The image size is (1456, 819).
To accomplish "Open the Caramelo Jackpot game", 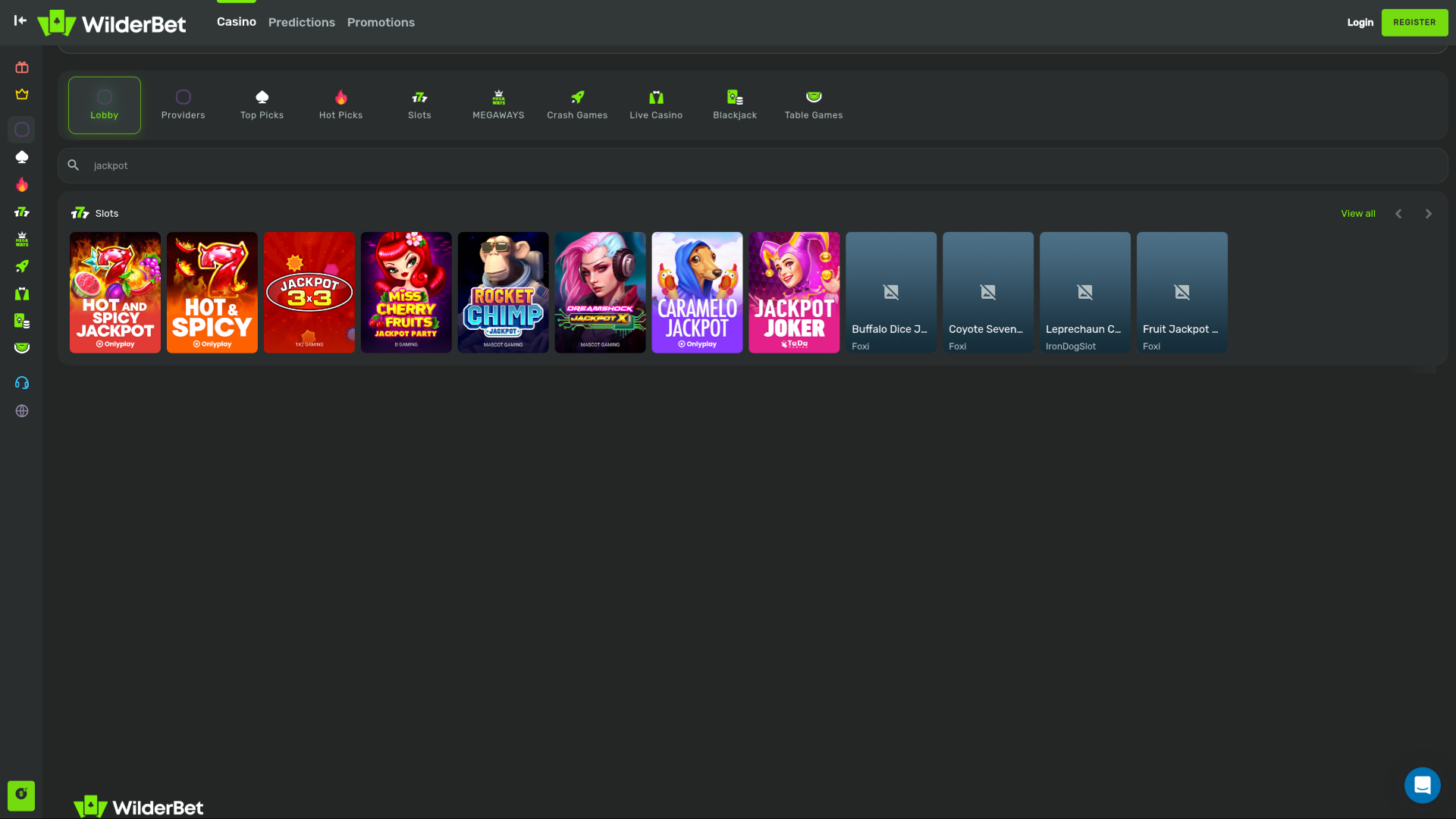I will (698, 293).
